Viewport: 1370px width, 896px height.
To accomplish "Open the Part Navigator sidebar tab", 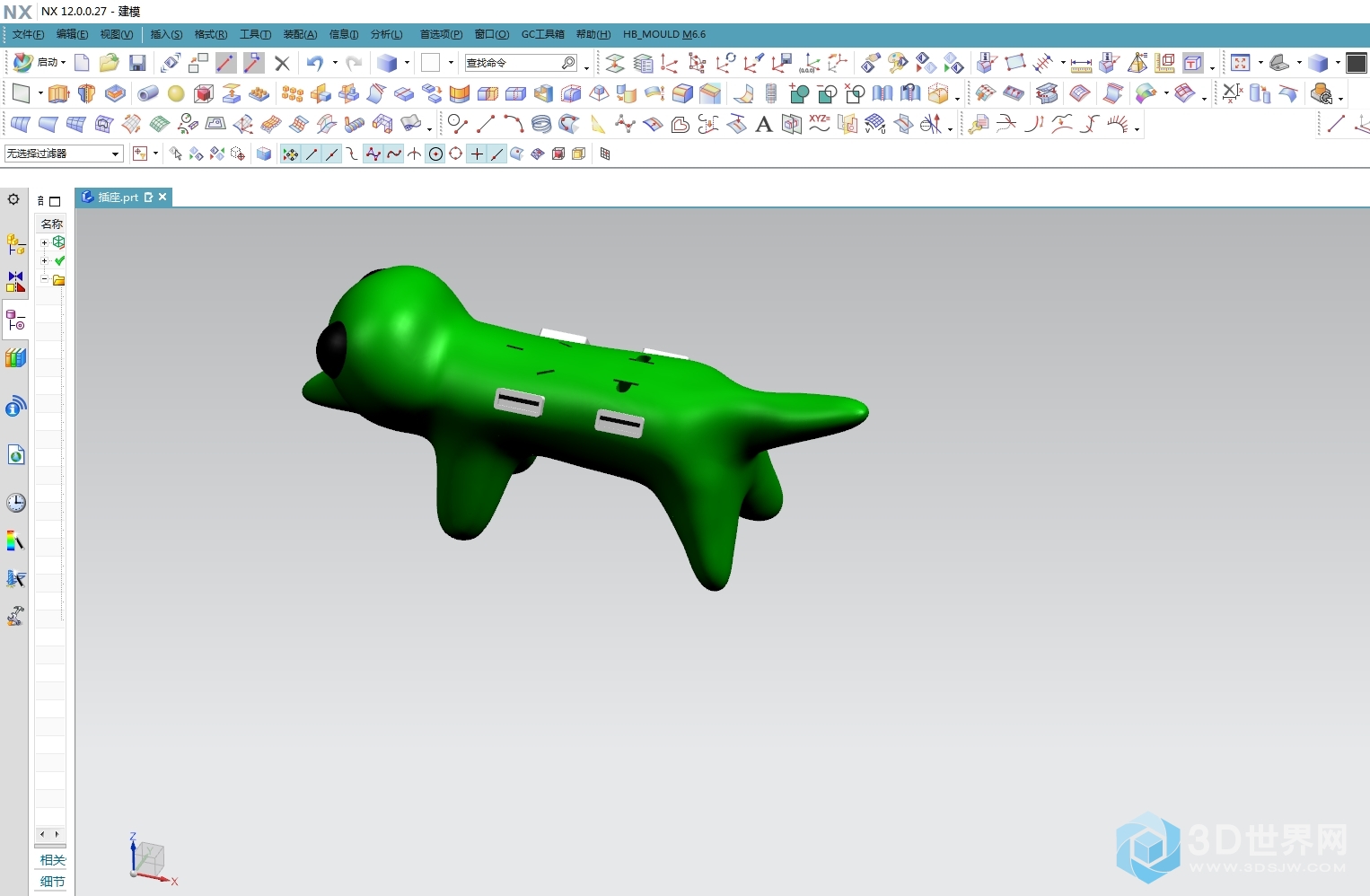I will pos(15,321).
